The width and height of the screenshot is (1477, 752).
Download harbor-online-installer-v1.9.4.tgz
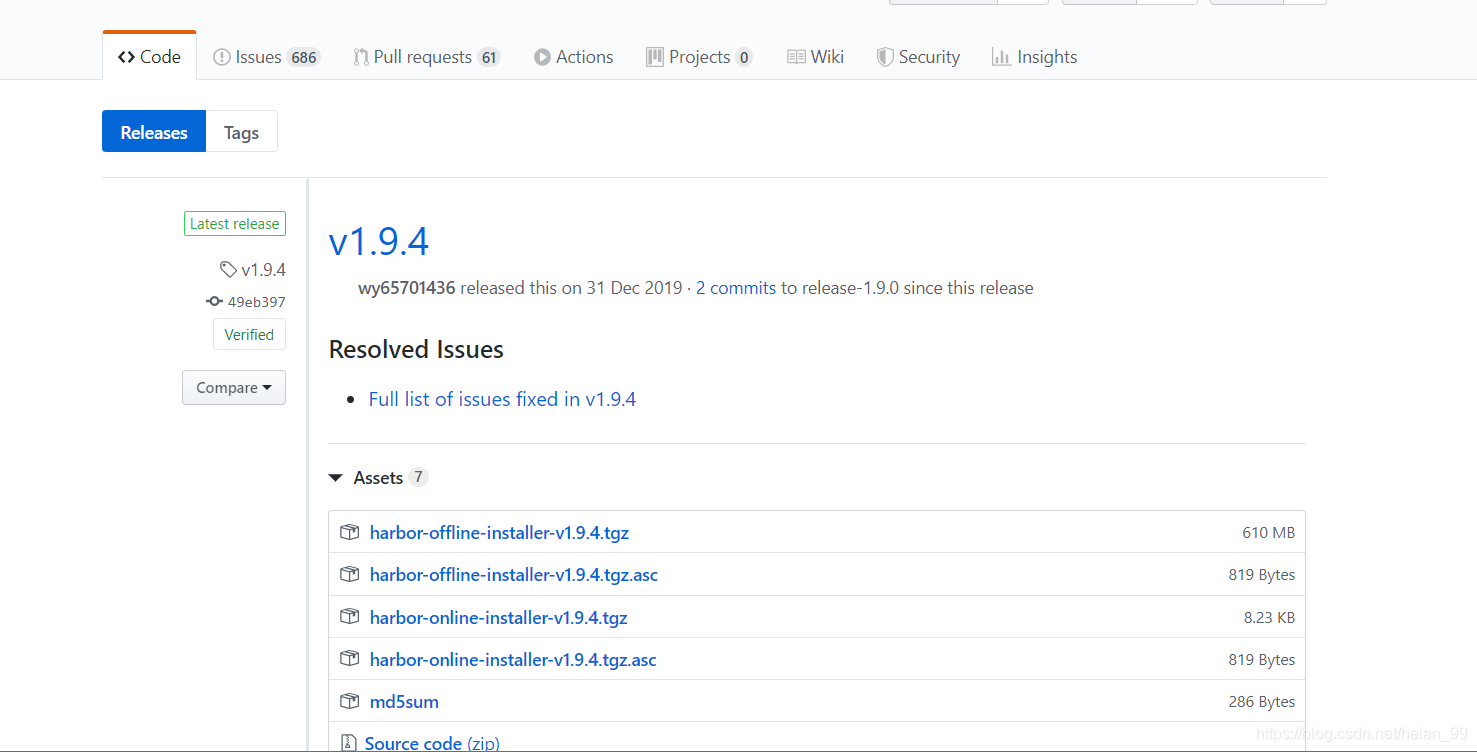pyautogui.click(x=499, y=618)
